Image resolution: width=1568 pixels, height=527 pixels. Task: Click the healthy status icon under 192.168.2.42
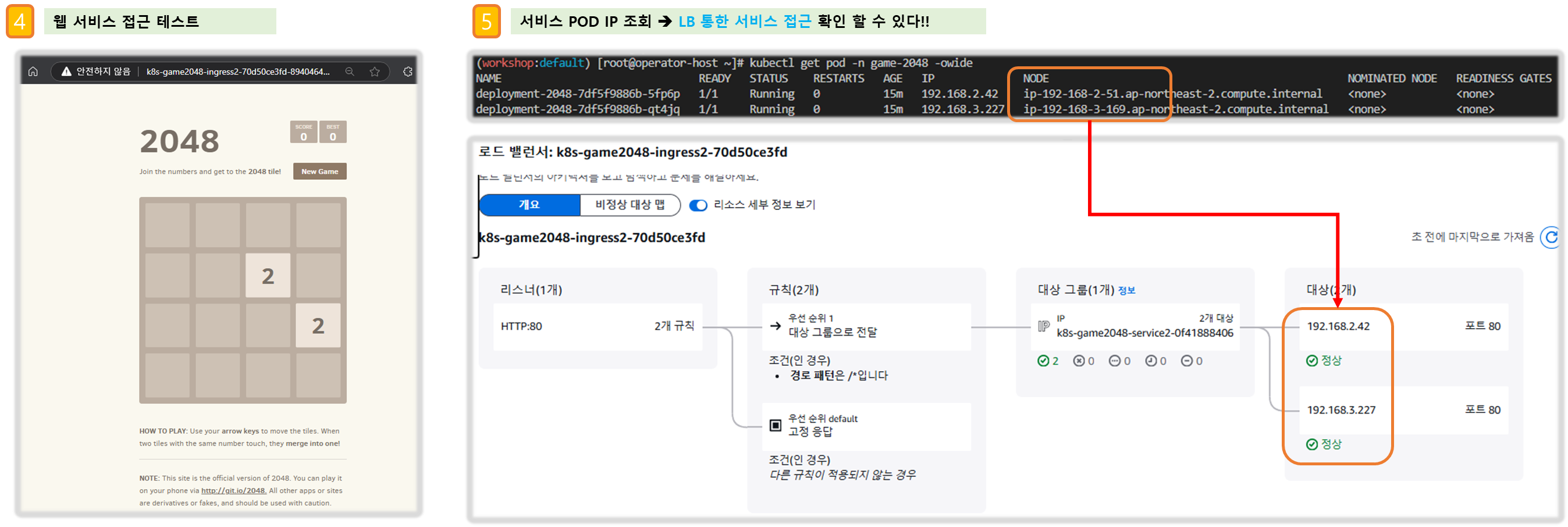[1312, 361]
